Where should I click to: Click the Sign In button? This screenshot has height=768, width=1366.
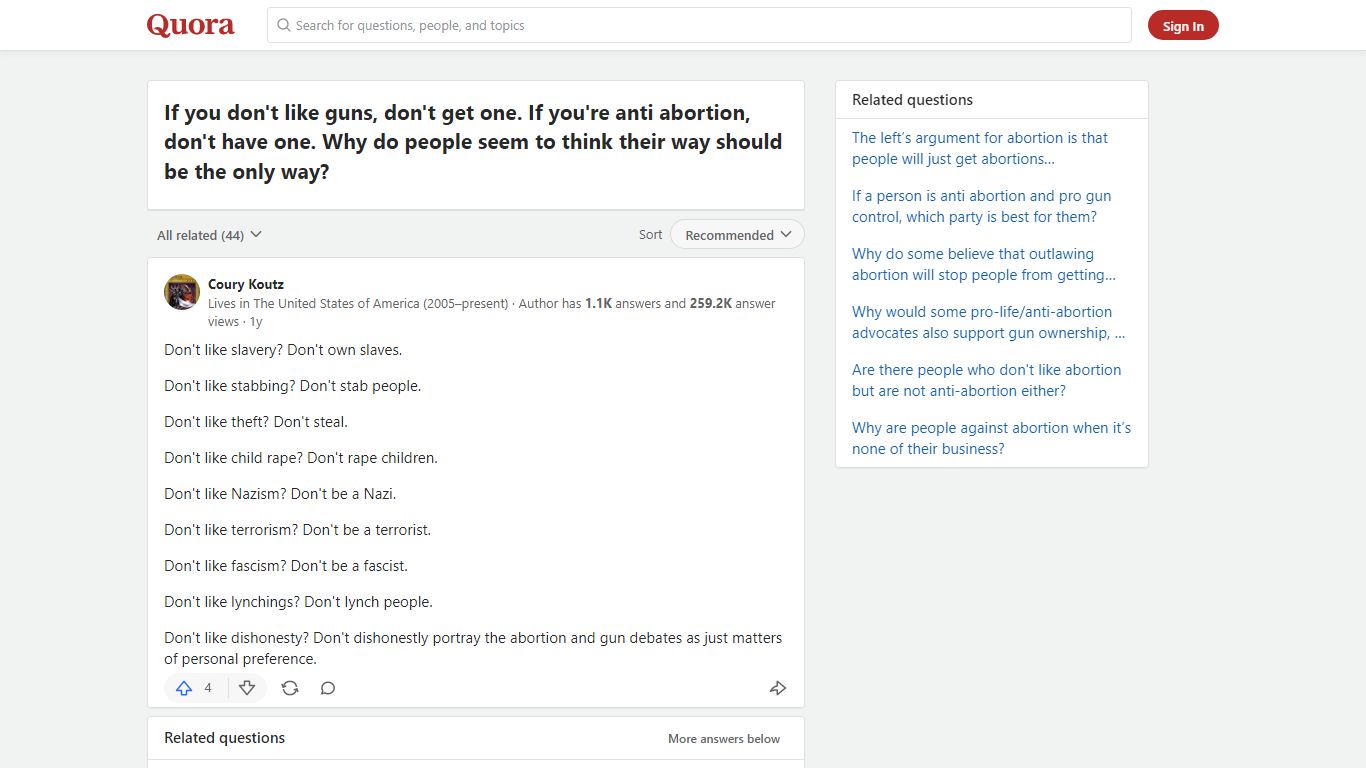pos(1183,26)
